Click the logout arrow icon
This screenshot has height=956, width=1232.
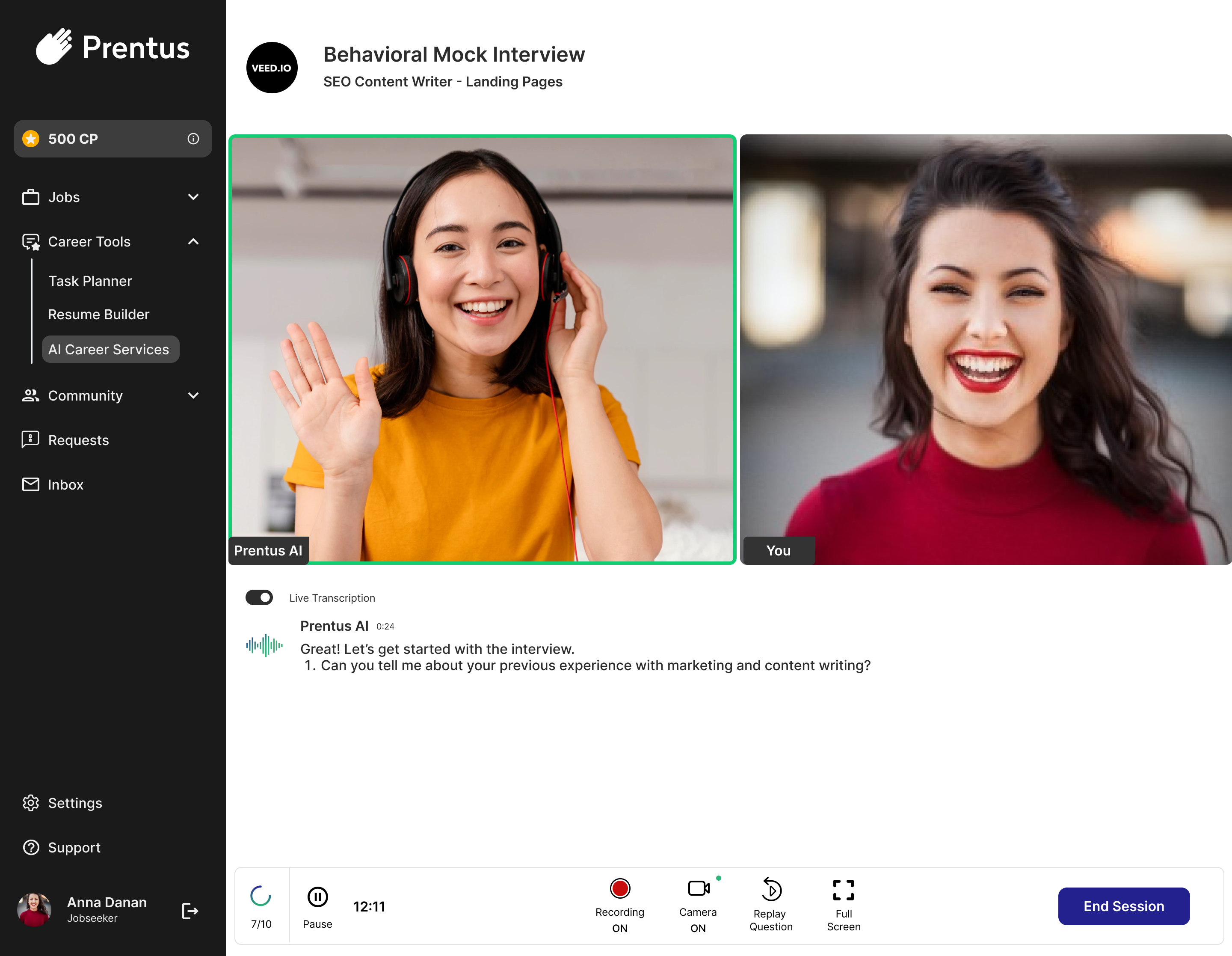coord(190,911)
